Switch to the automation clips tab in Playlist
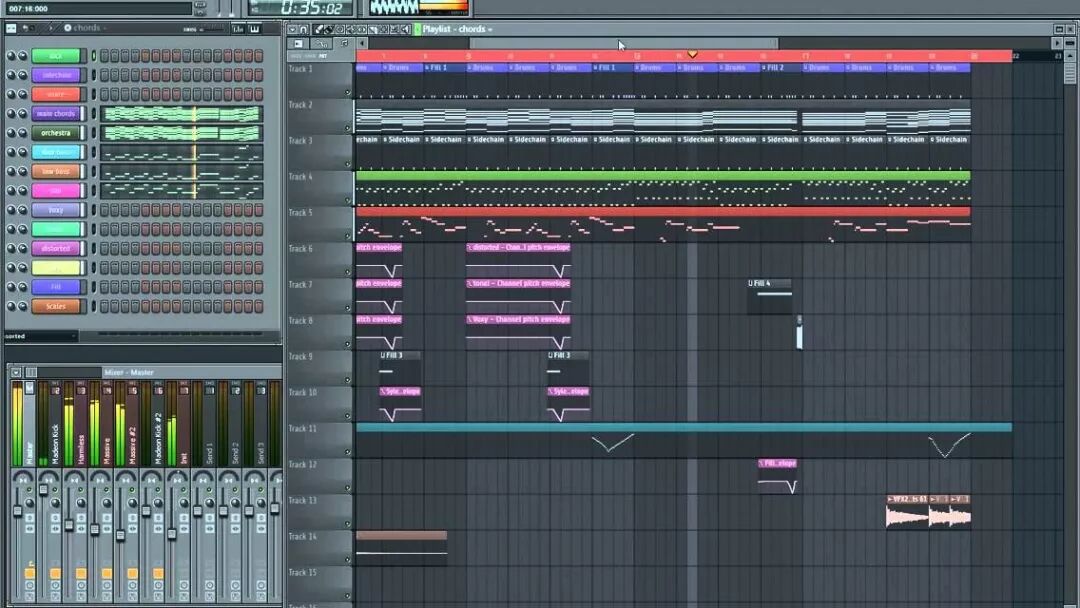Viewport: 1080px width, 608px height. [321, 43]
